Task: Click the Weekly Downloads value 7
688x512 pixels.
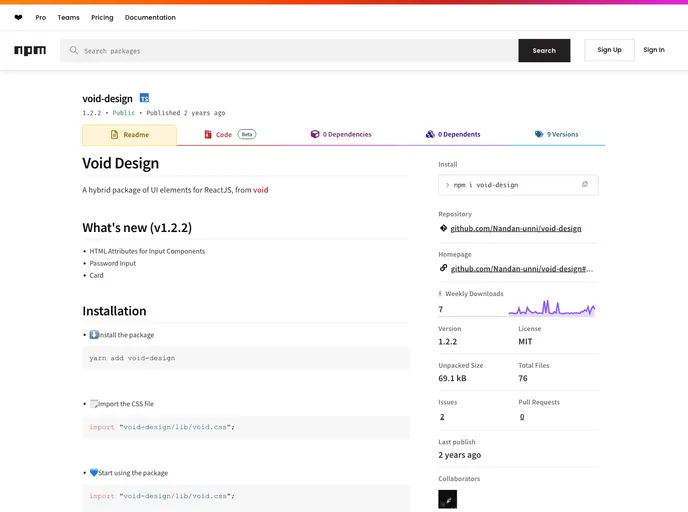Action: pos(441,309)
